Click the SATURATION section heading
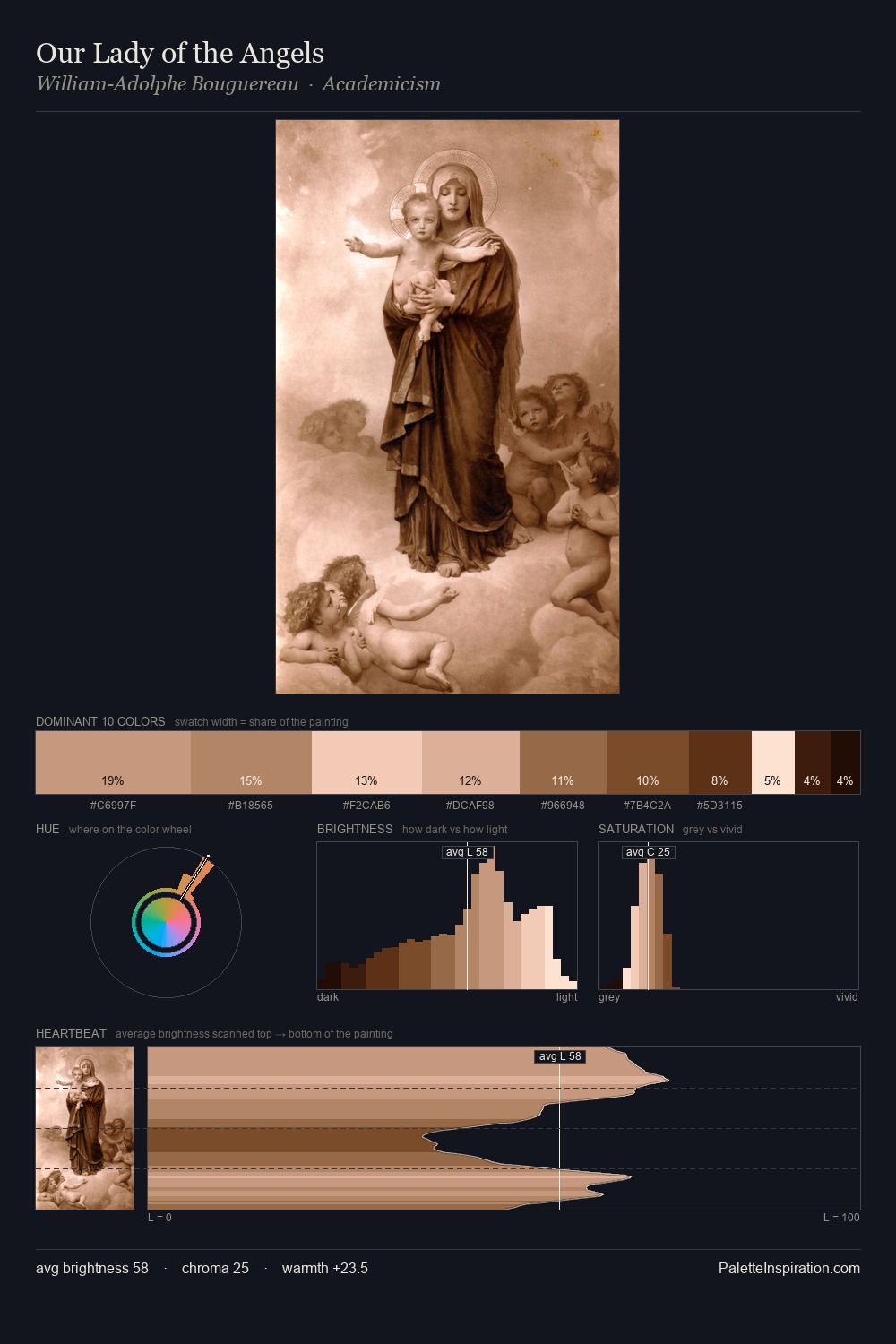896x1344 pixels. [x=636, y=829]
